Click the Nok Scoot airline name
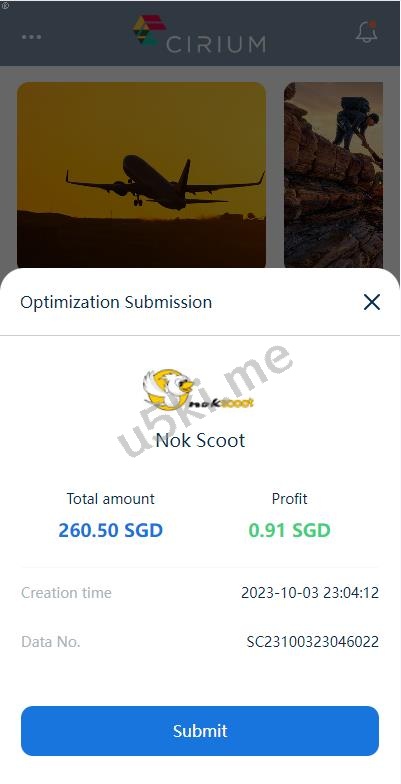Screen dimensions: 401x784 click(x=200, y=440)
